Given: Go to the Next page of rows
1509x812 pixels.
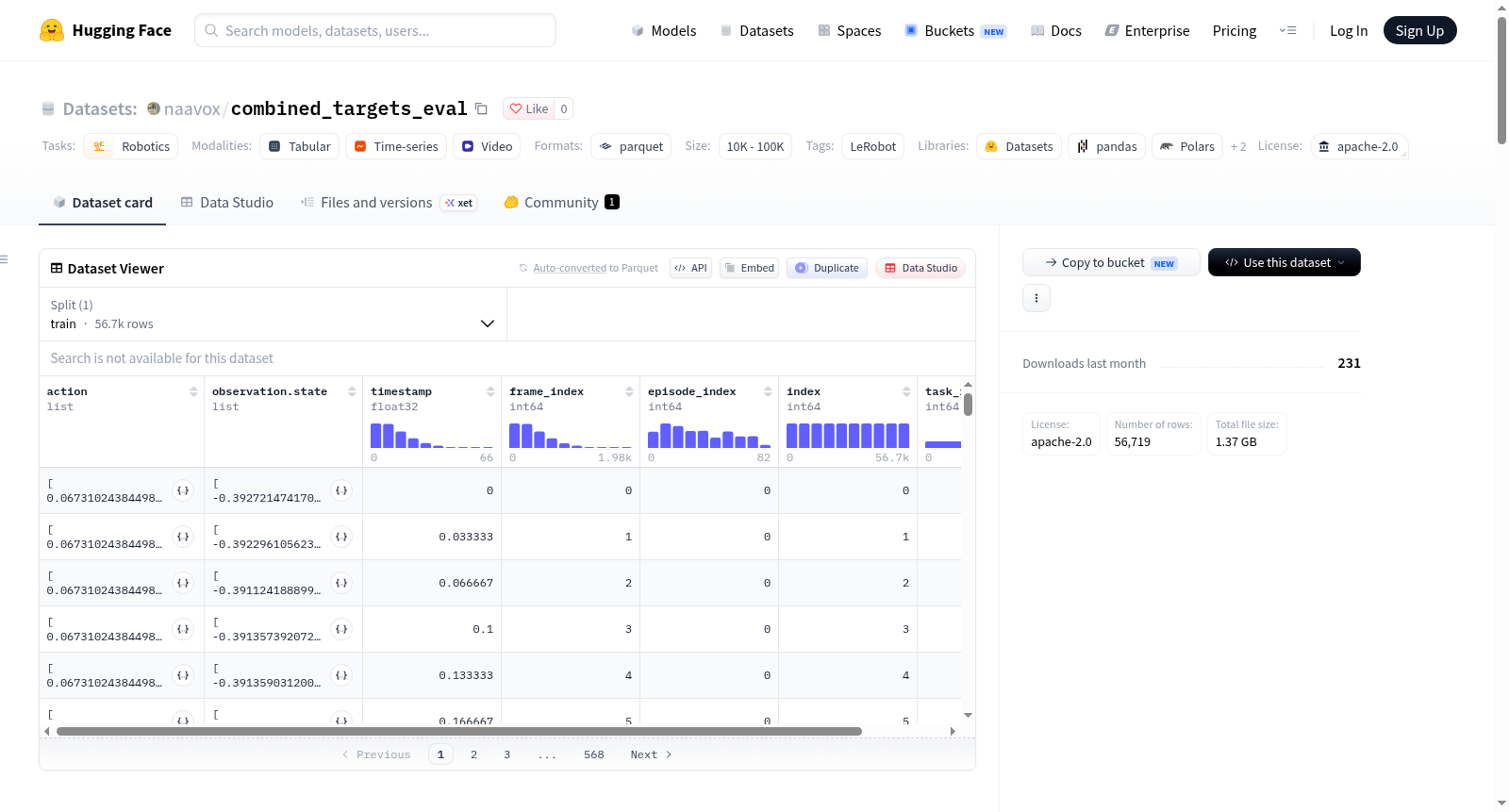Looking at the screenshot, I should [651, 754].
